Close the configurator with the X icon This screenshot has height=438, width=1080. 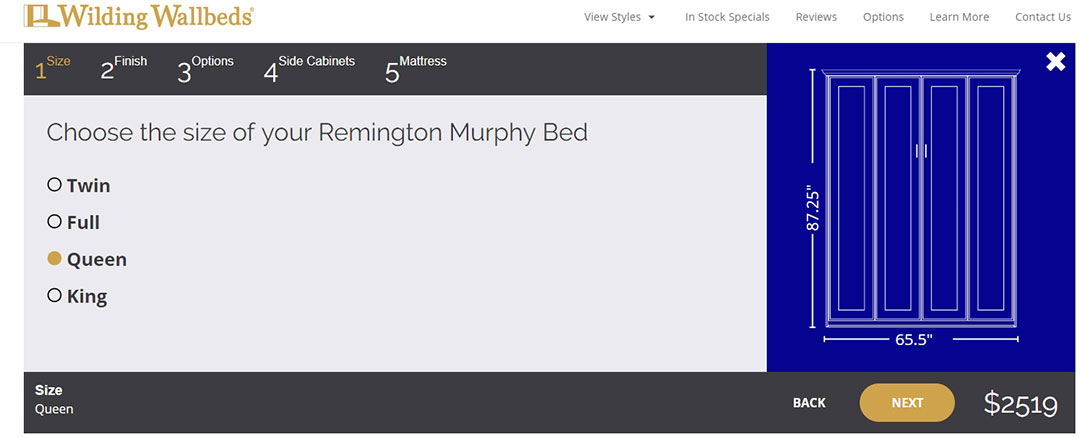coord(1055,62)
